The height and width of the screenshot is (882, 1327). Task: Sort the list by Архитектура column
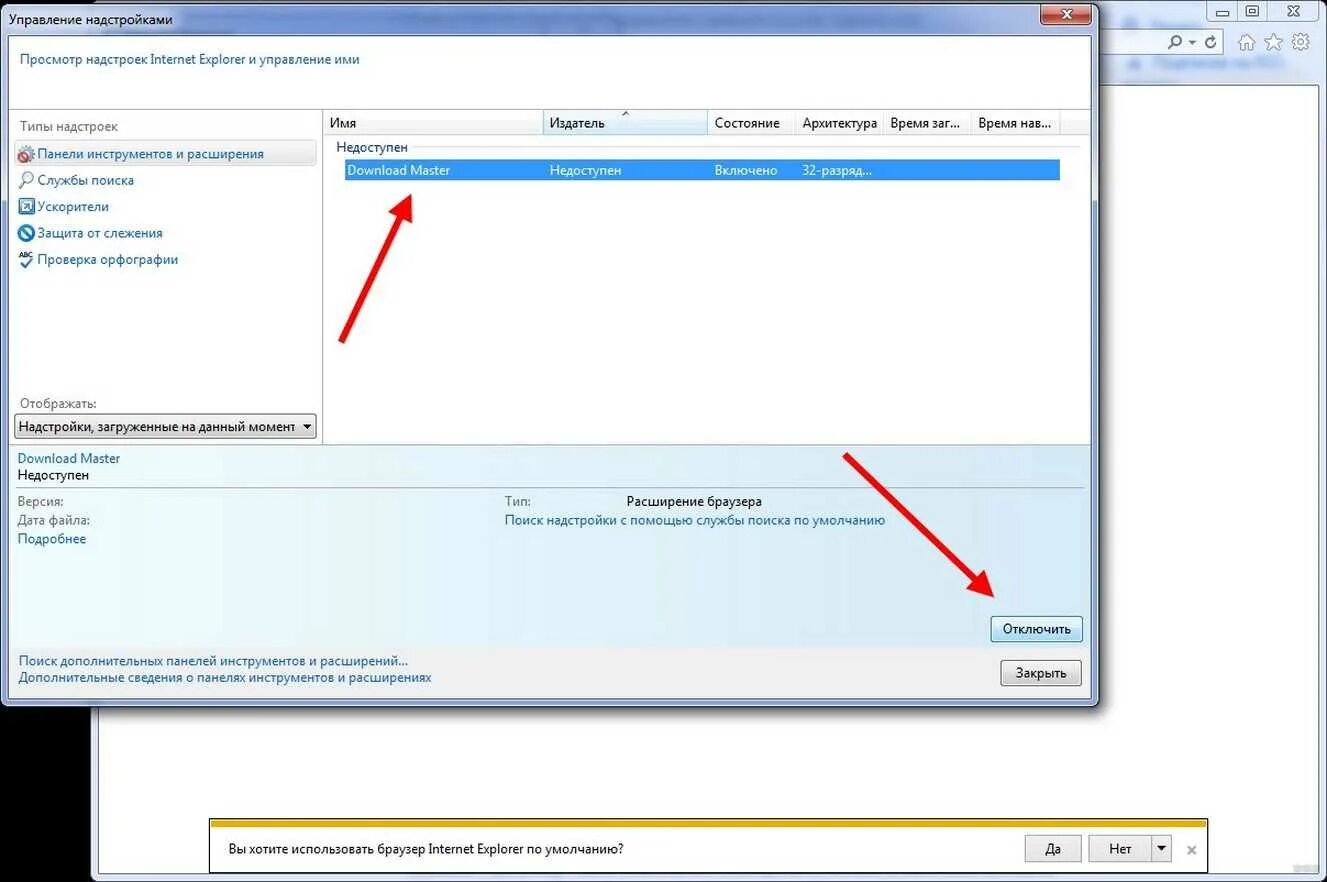840,123
